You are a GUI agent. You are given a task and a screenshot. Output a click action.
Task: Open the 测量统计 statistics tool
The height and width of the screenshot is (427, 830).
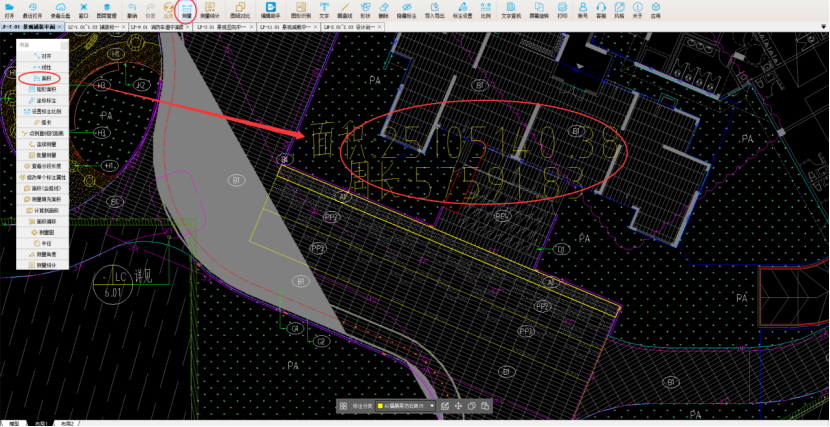click(x=210, y=11)
